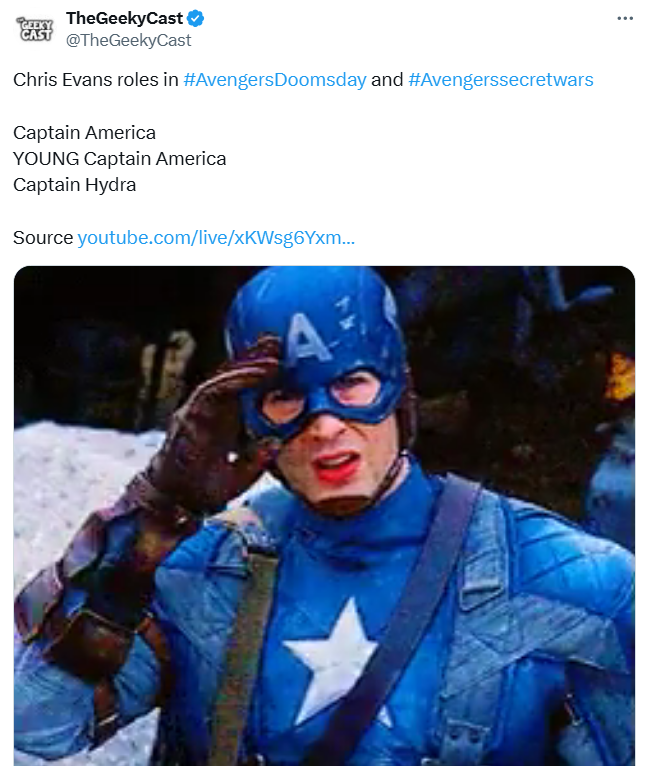Open the @TheGeekyCast handle link
This screenshot has height=766, width=647.
[129, 40]
